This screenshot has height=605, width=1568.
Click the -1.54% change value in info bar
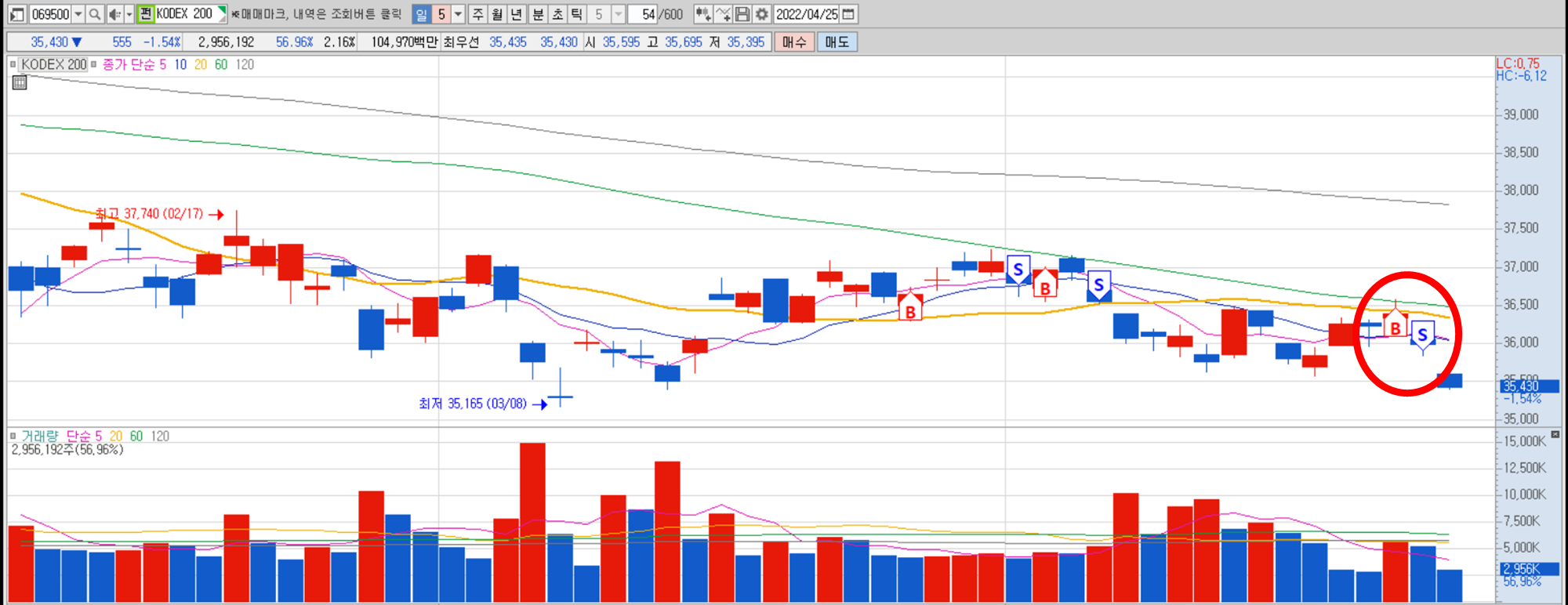click(x=162, y=42)
